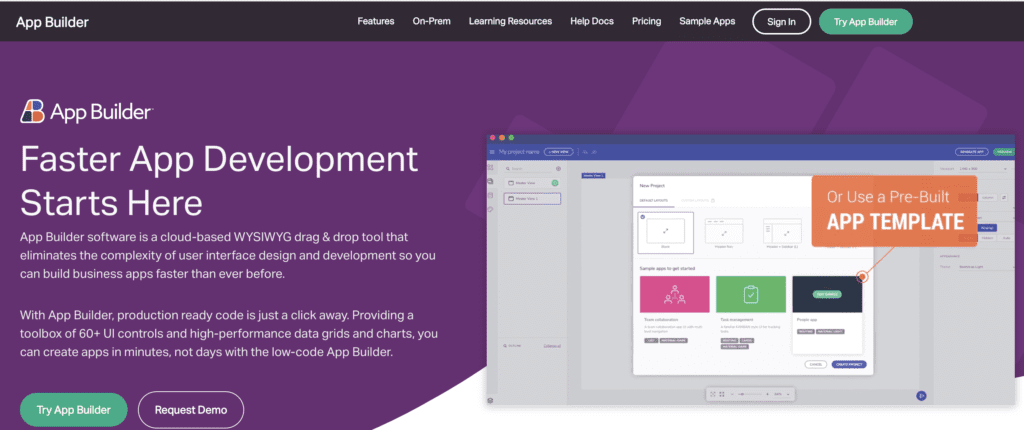
Task: Open the Features menu item
Action: pyautogui.click(x=376, y=21)
